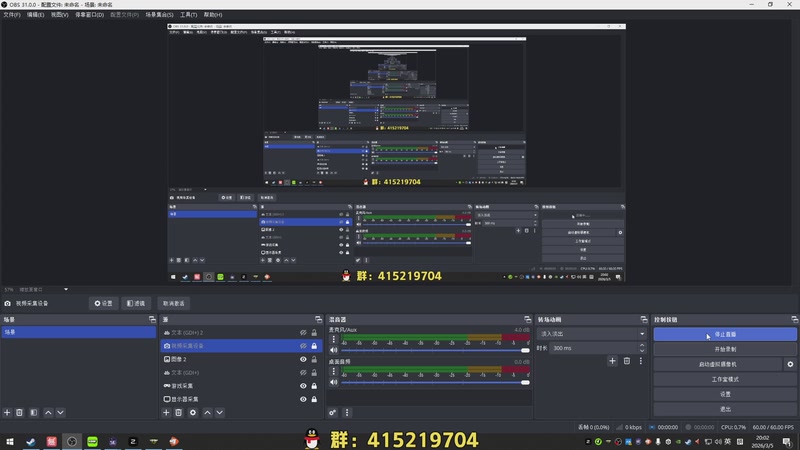Screen dimensions: 800x450
Task: Open the Steam icon in the taskbar
Action: click(x=31, y=441)
